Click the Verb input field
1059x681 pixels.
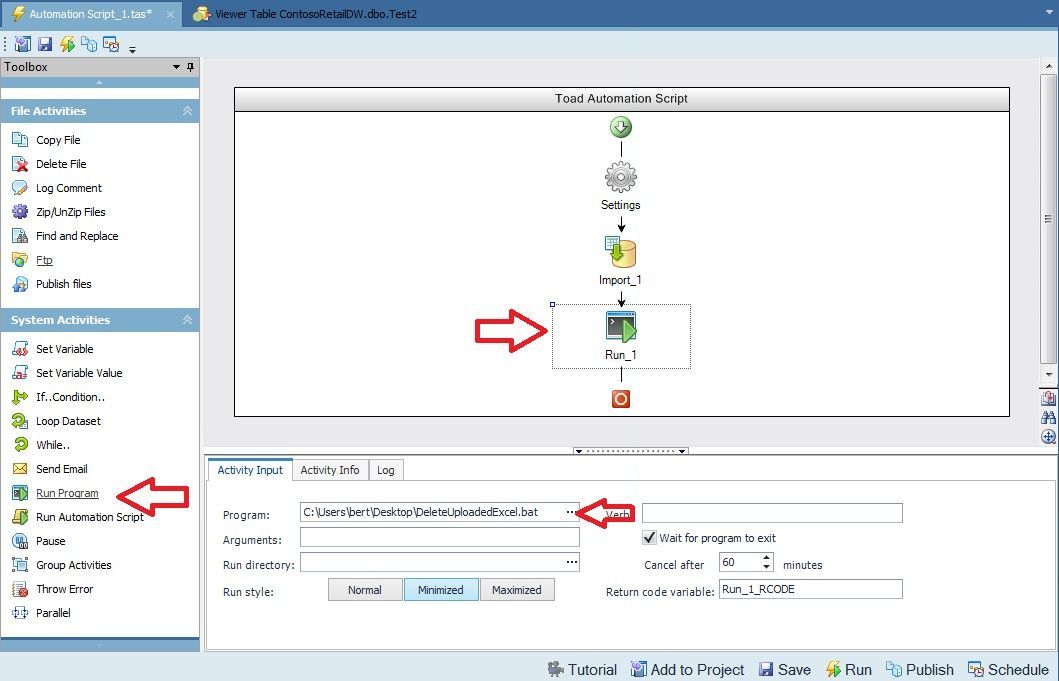coord(772,513)
